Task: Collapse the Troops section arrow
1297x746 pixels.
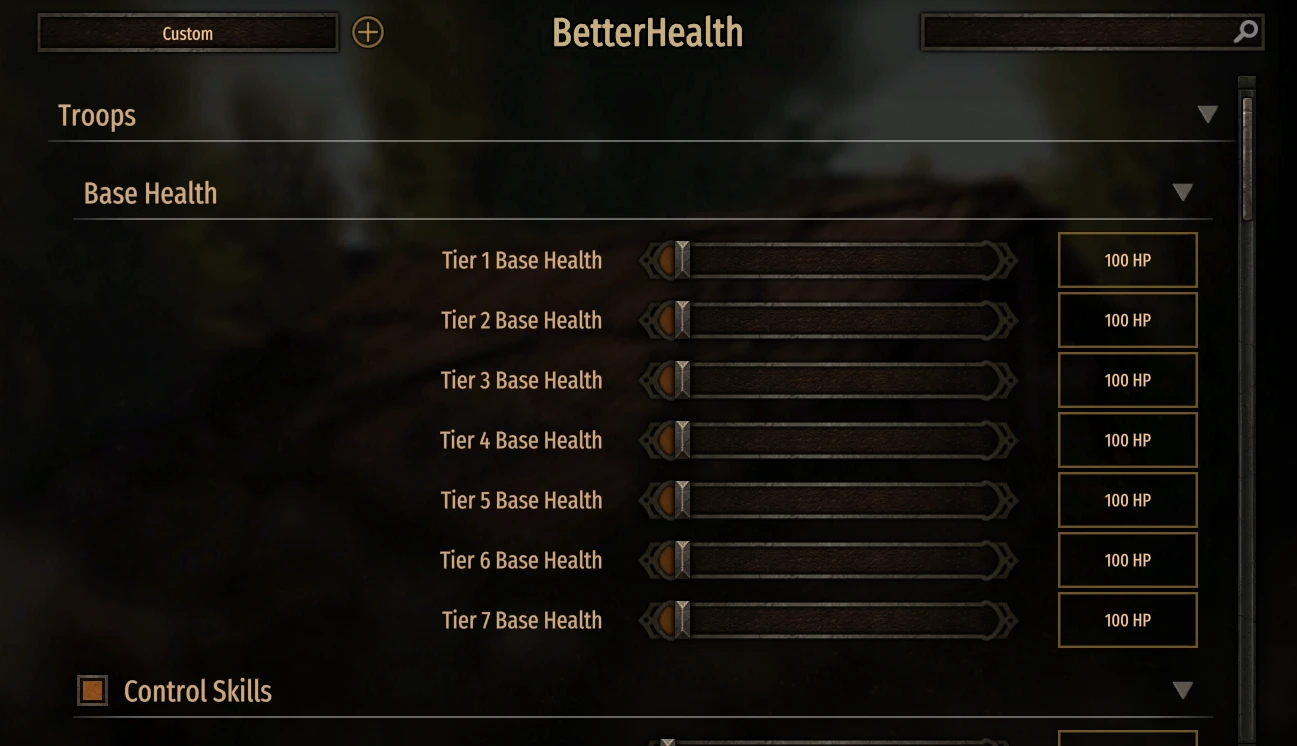Action: [1208, 114]
